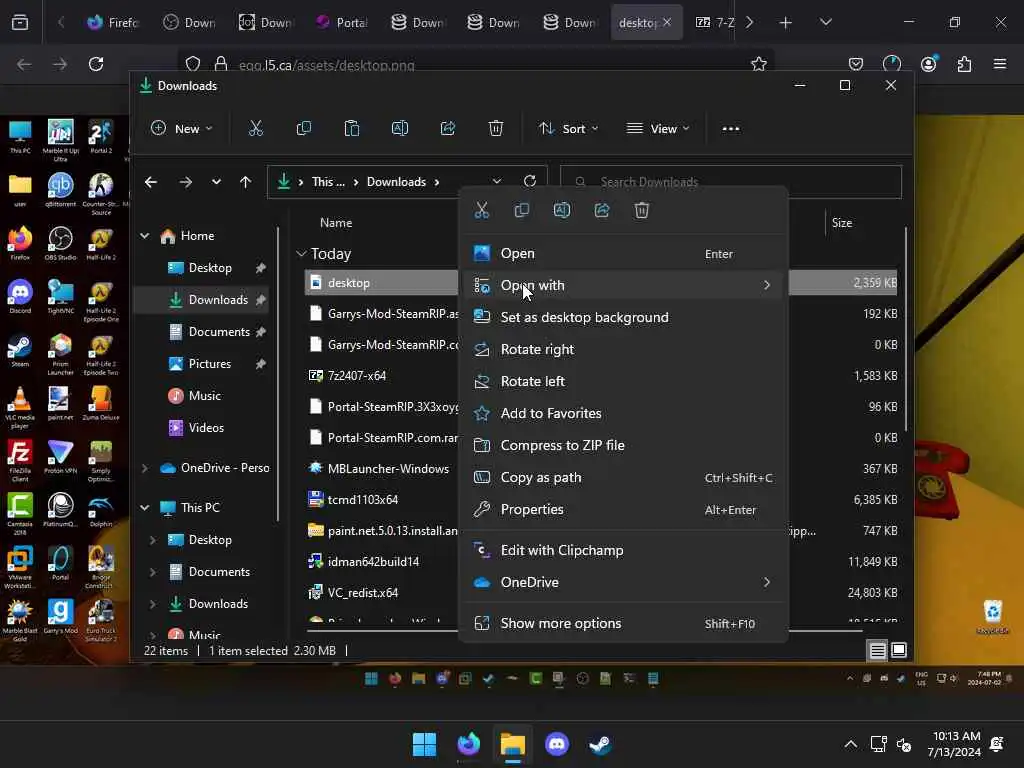This screenshot has height=768, width=1024.
Task: Select Add to Favorites
Action: click(624, 413)
